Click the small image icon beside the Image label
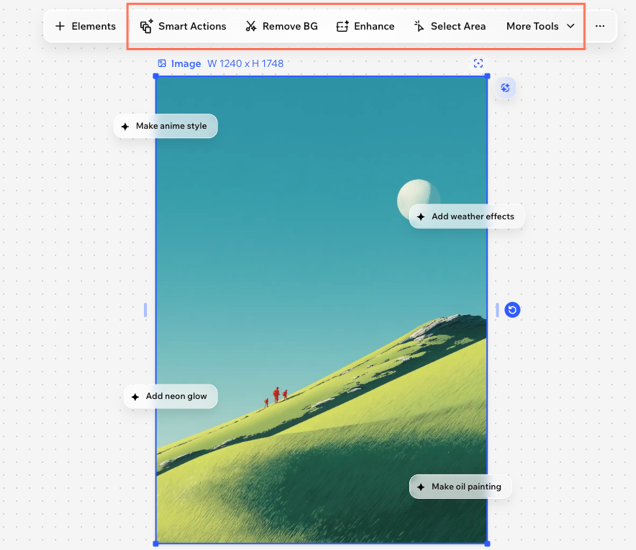This screenshot has height=550, width=636. click(x=162, y=63)
